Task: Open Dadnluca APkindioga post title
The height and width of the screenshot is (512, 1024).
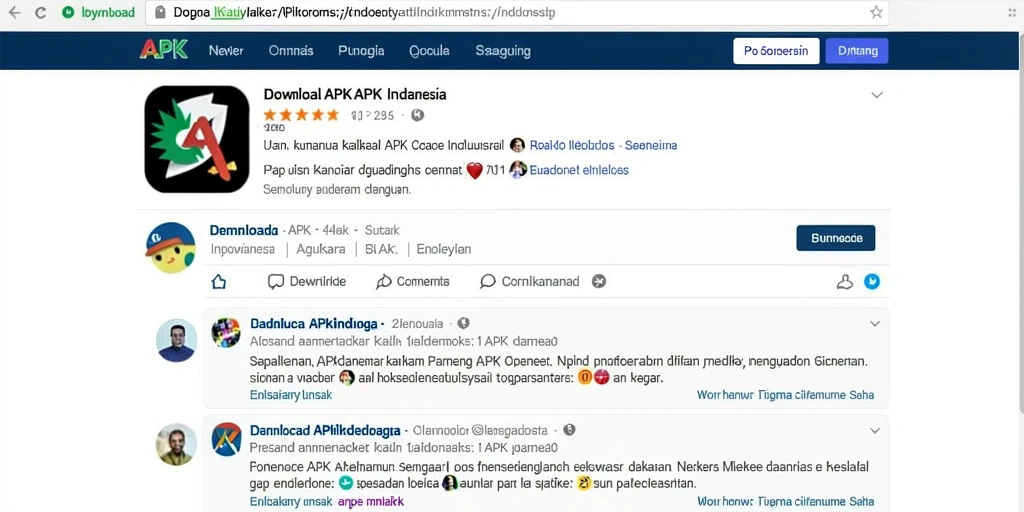Action: [x=314, y=323]
